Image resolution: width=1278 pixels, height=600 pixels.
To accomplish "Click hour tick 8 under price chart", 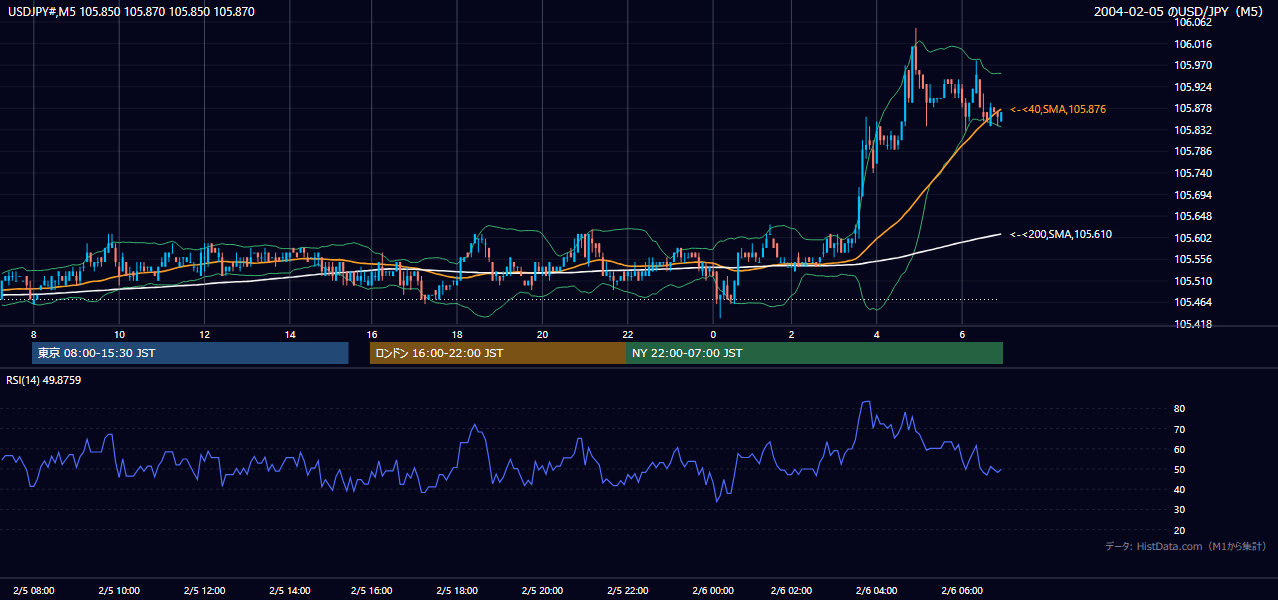I will [34, 334].
